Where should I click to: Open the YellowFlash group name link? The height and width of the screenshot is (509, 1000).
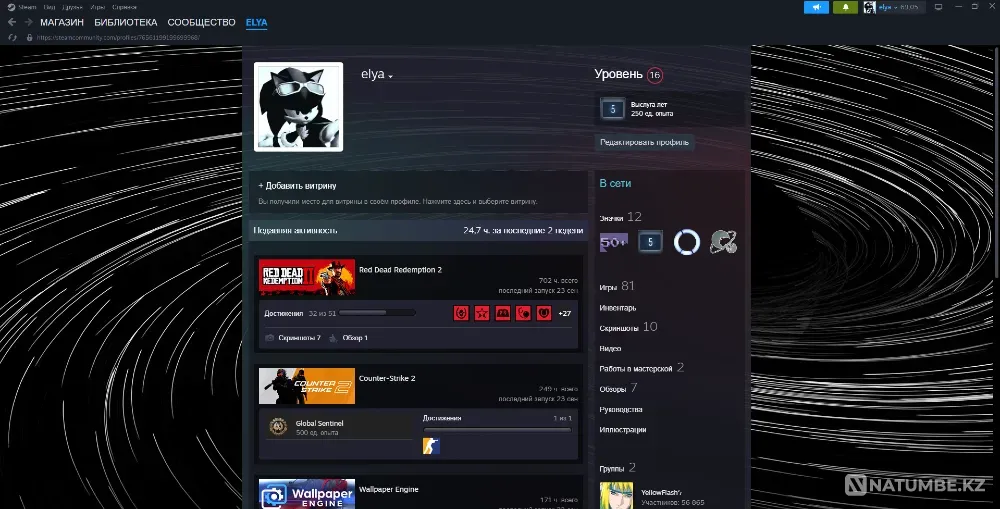pyautogui.click(x=661, y=492)
